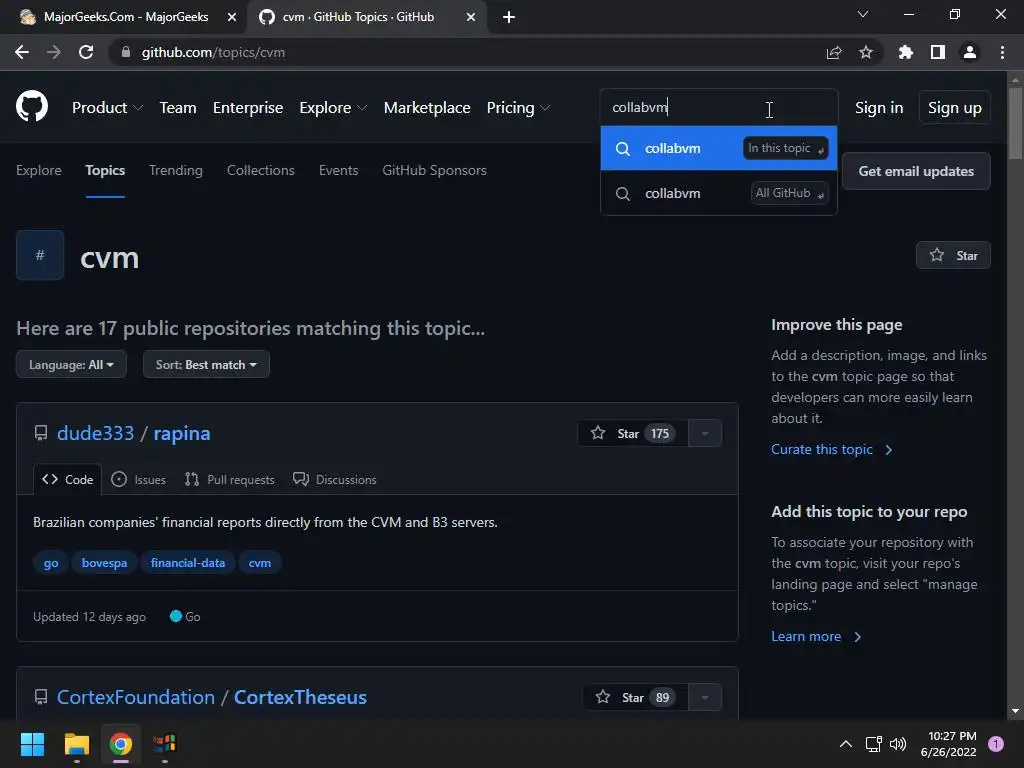Star the cvm topic
This screenshot has width=1024, height=768.
pos(953,255)
